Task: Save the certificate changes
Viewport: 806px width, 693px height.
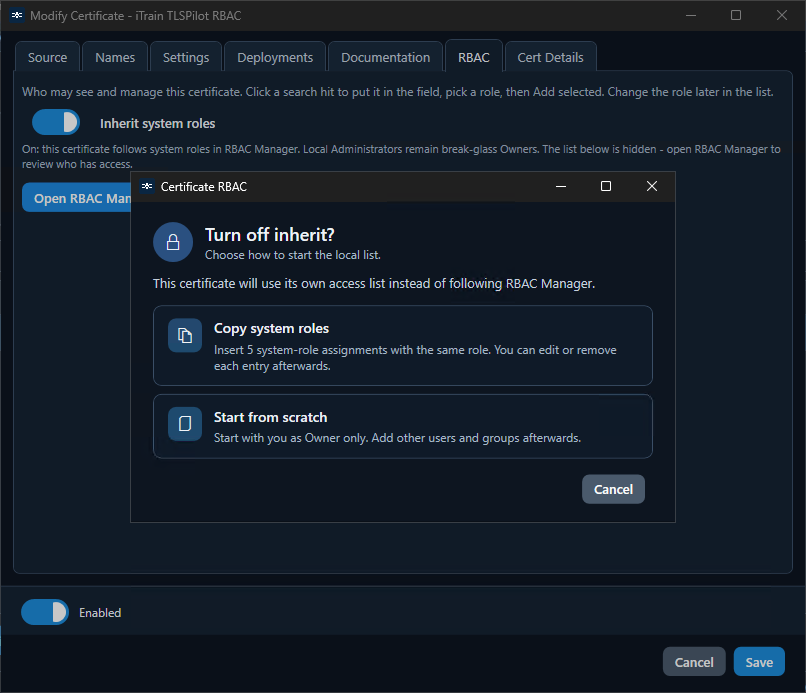Action: [x=759, y=662]
